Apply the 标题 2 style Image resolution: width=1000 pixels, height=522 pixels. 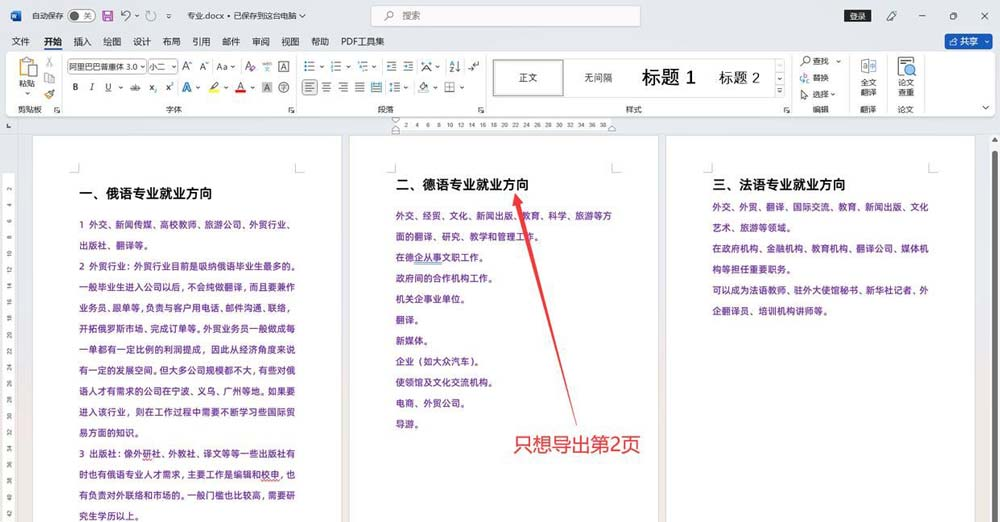[x=739, y=78]
